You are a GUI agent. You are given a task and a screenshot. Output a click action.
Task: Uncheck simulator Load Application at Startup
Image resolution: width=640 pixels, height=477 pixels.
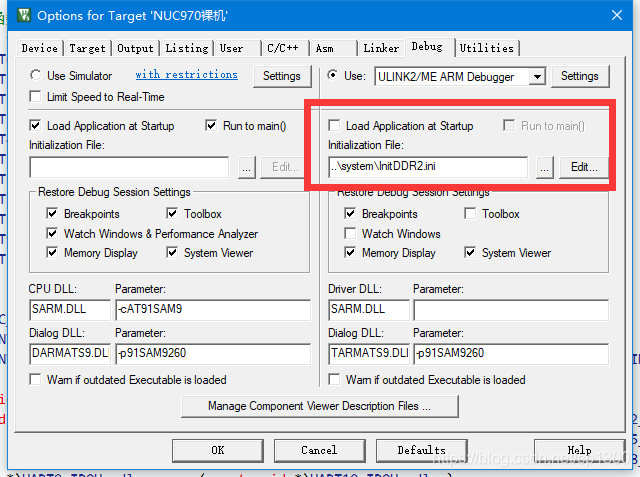coord(36,125)
